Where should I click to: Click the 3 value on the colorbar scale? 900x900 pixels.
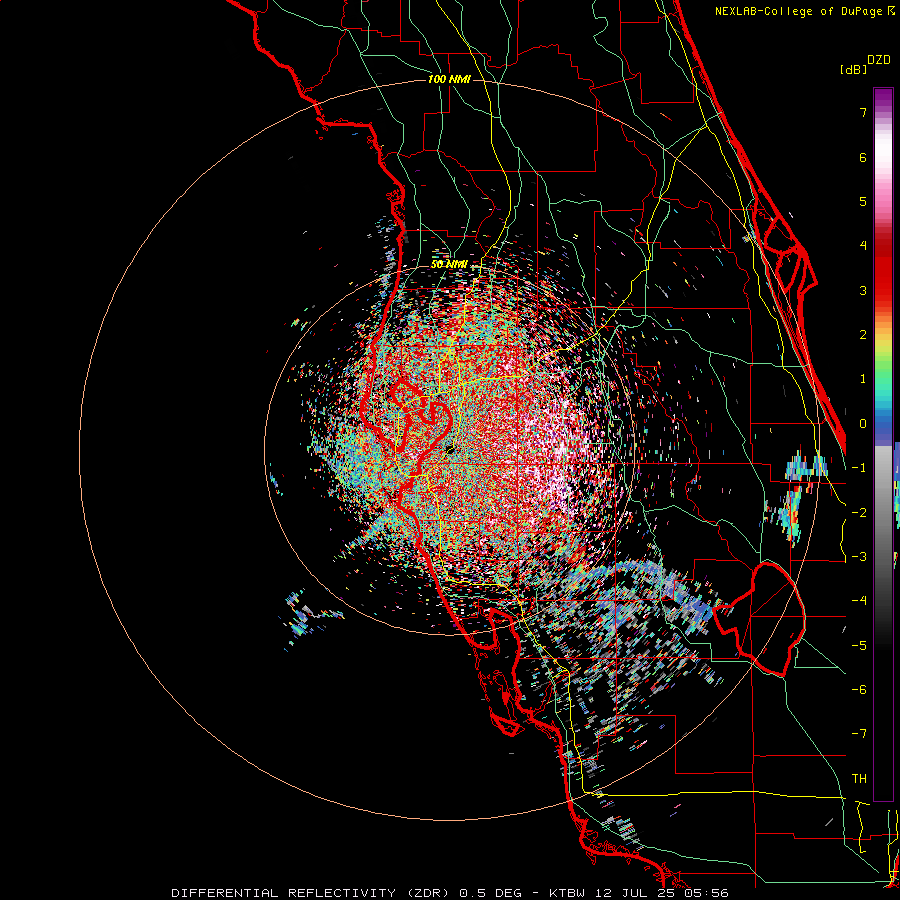click(863, 290)
